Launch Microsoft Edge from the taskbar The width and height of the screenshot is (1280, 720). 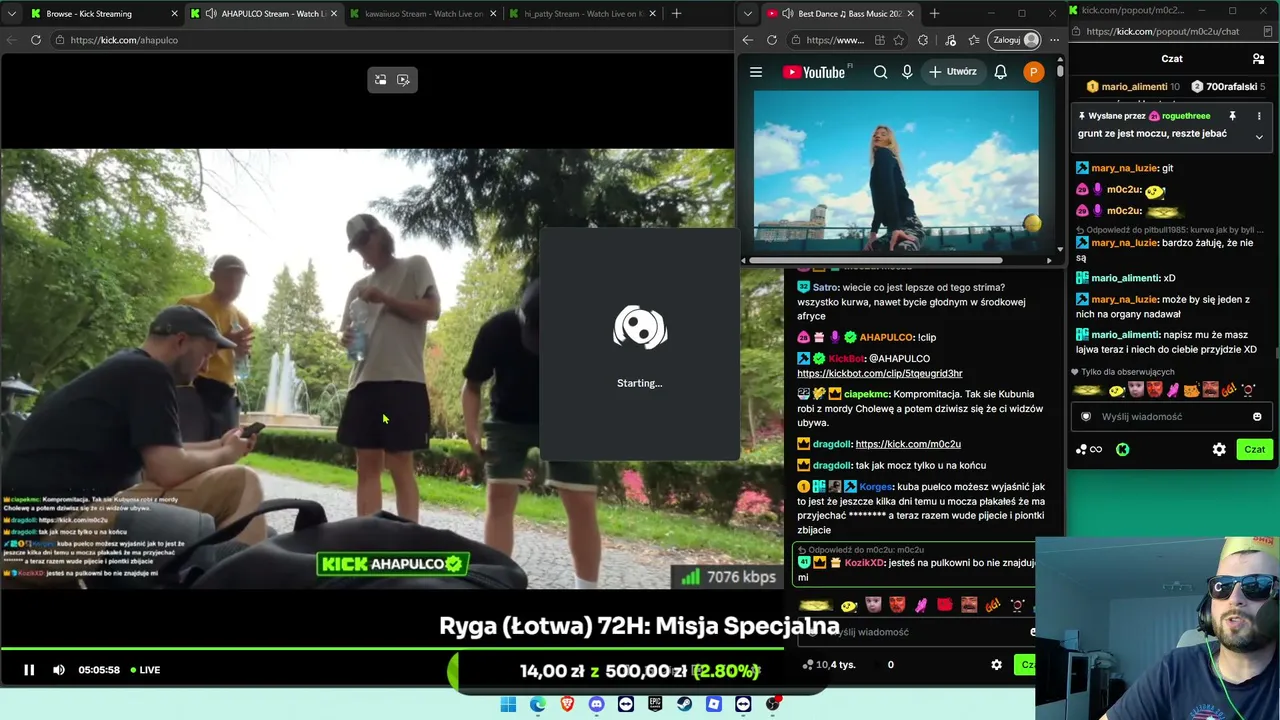(x=538, y=705)
